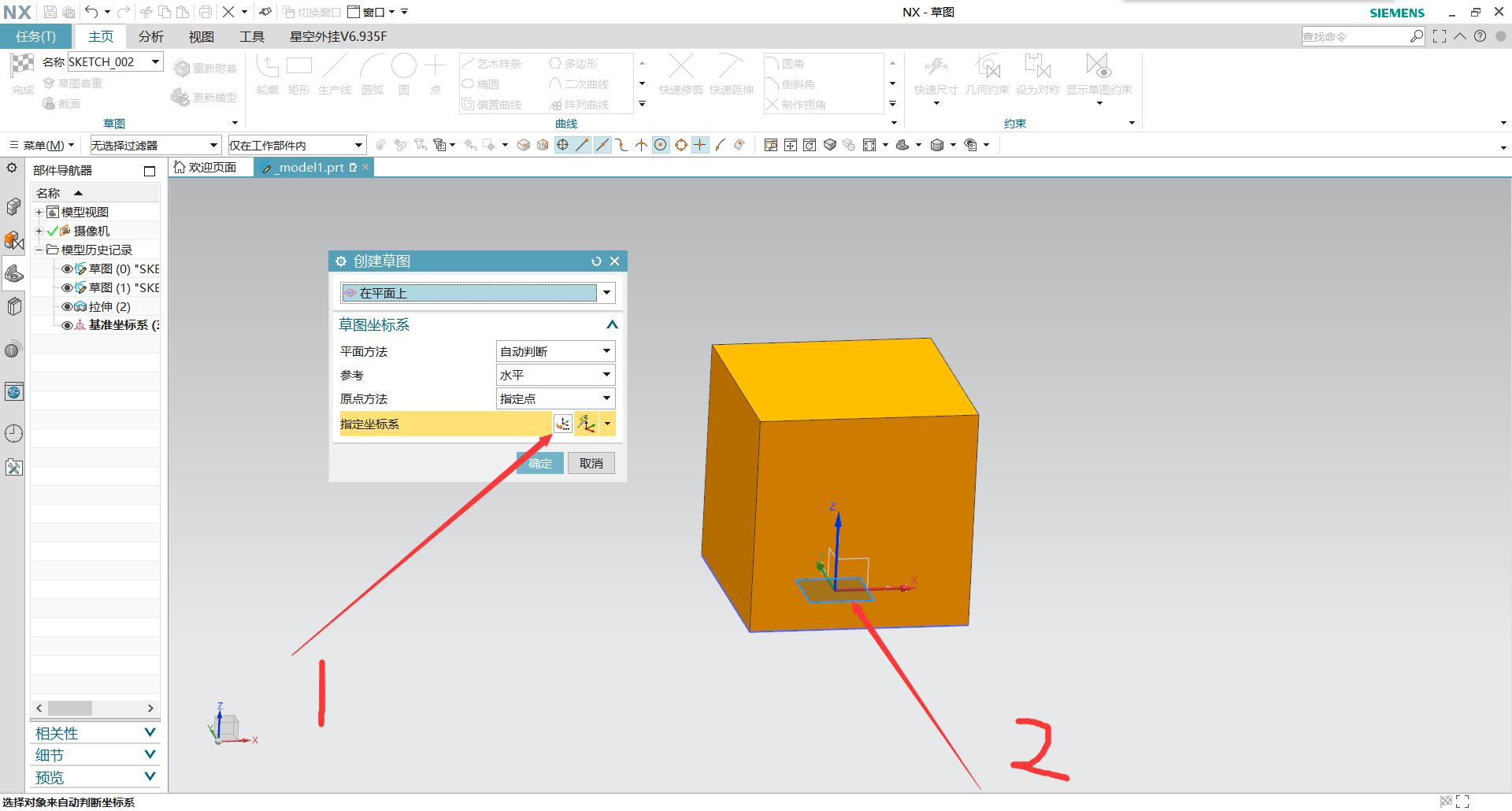Switch to the 分析 ribbon tab
Screen dimensions: 1512x811
pos(150,37)
